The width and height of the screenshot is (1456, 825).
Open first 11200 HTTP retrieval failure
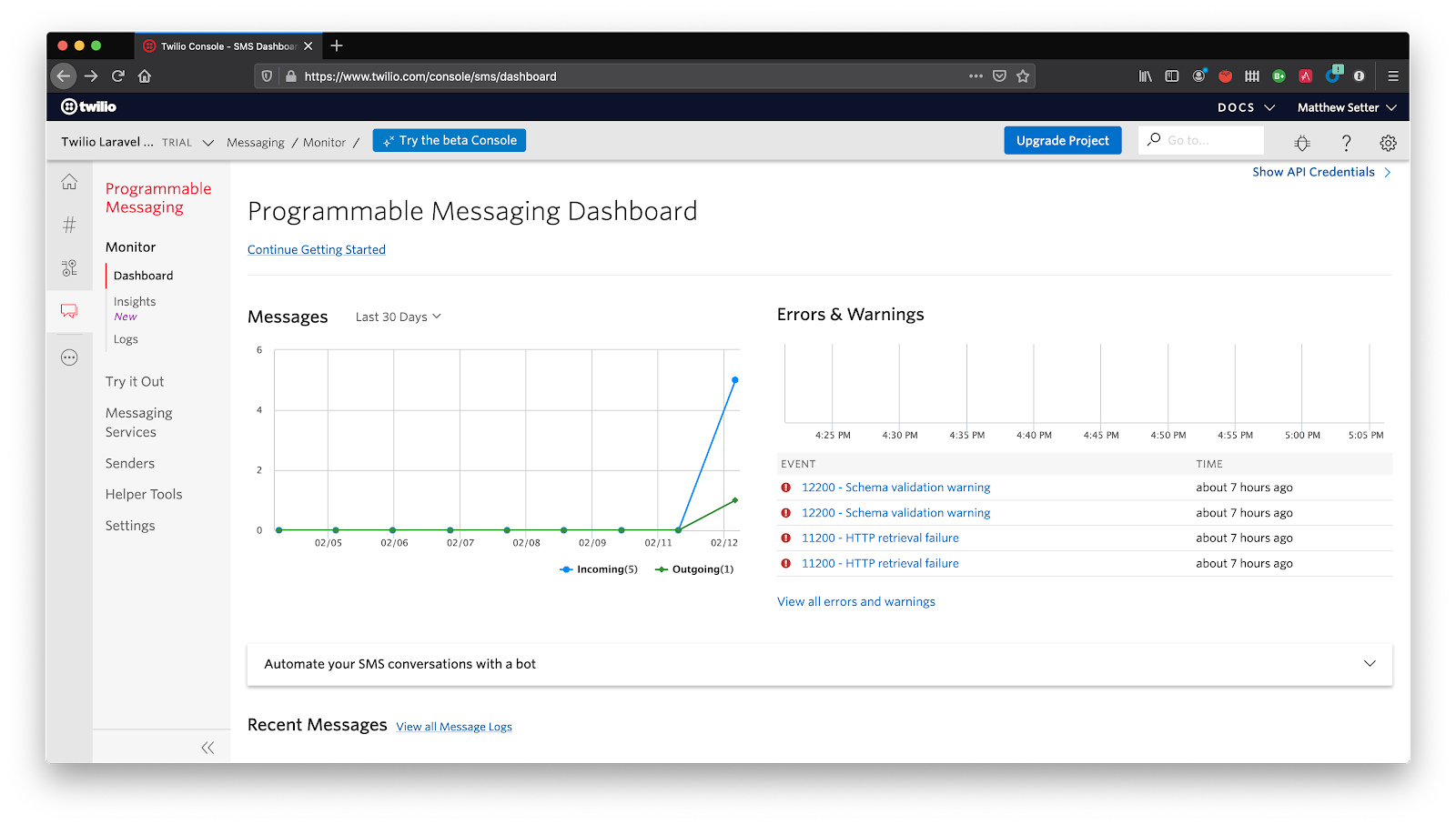[x=880, y=538]
